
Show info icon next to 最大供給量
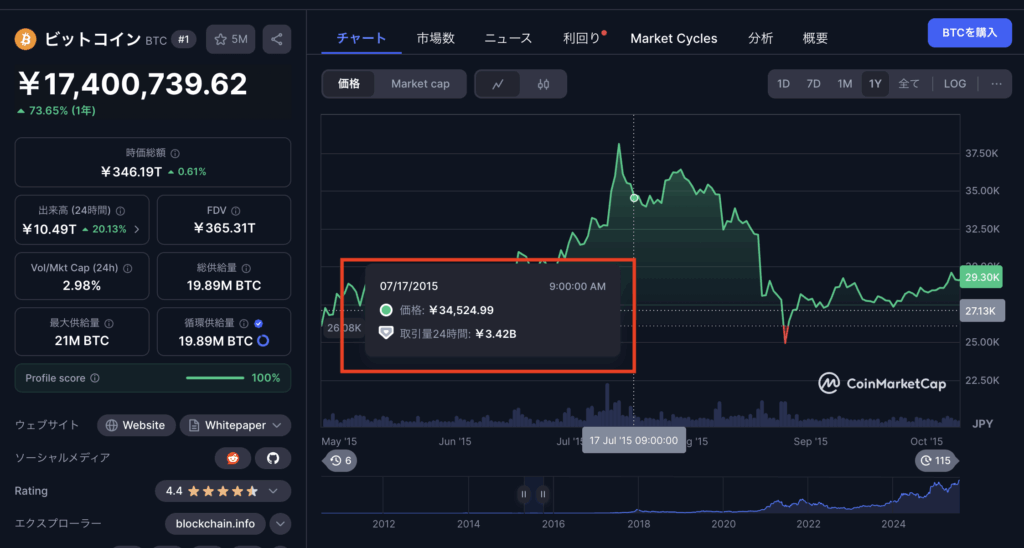tap(108, 323)
